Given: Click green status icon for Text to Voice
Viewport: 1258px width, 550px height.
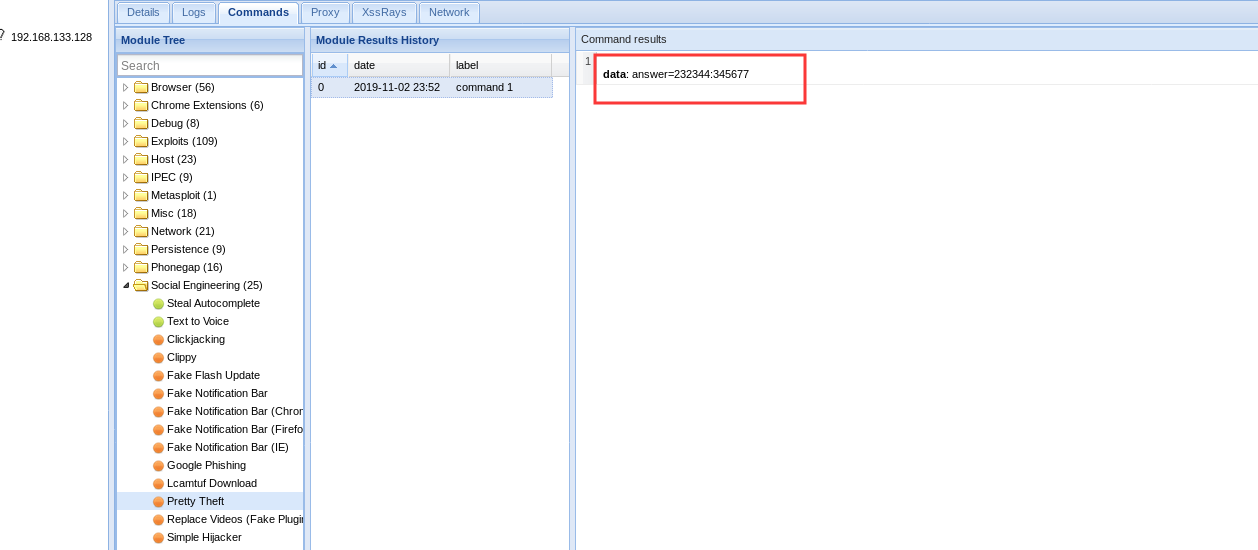Looking at the screenshot, I should click(158, 321).
